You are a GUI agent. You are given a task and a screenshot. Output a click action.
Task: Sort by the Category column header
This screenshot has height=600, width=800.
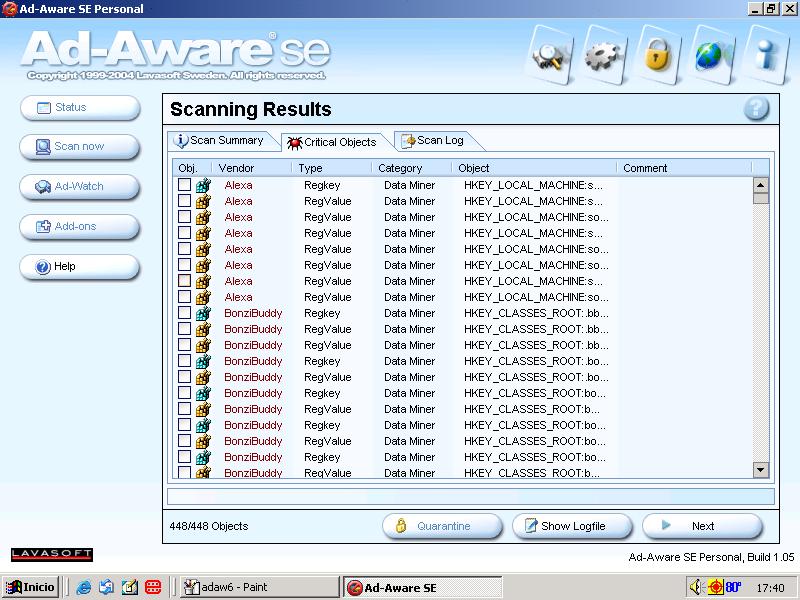tap(412, 168)
